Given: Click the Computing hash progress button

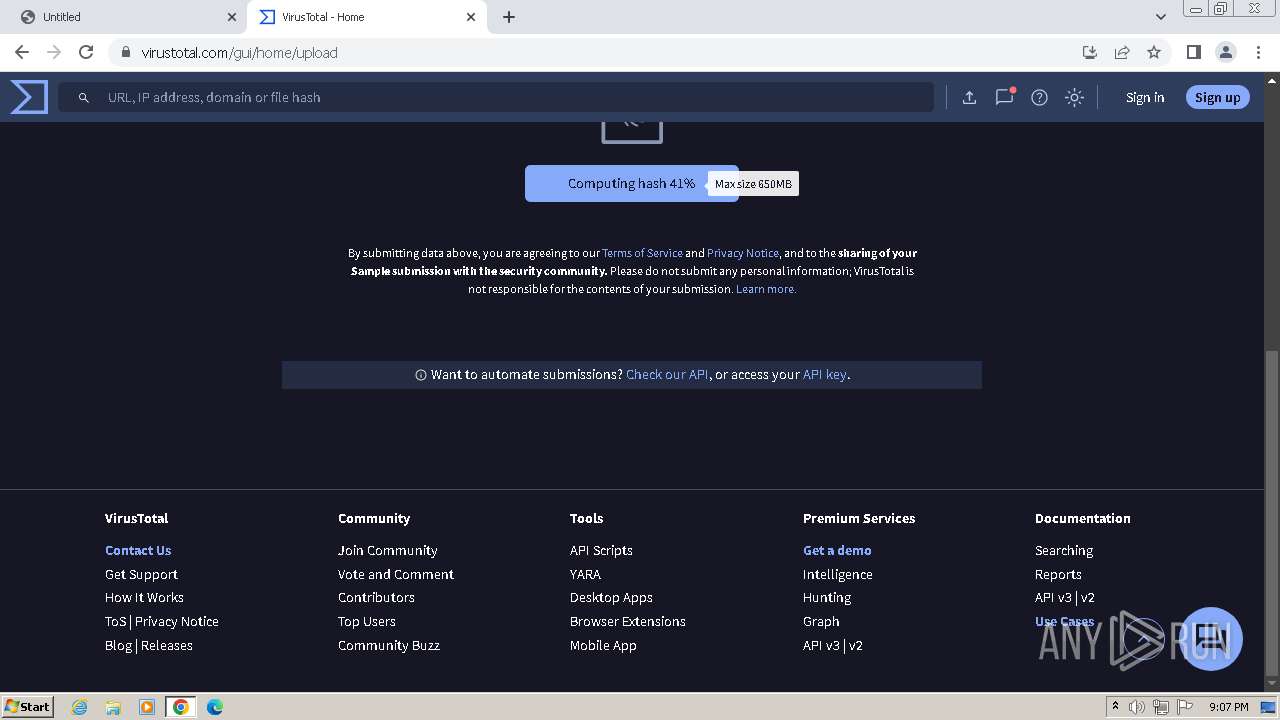Looking at the screenshot, I should (631, 183).
